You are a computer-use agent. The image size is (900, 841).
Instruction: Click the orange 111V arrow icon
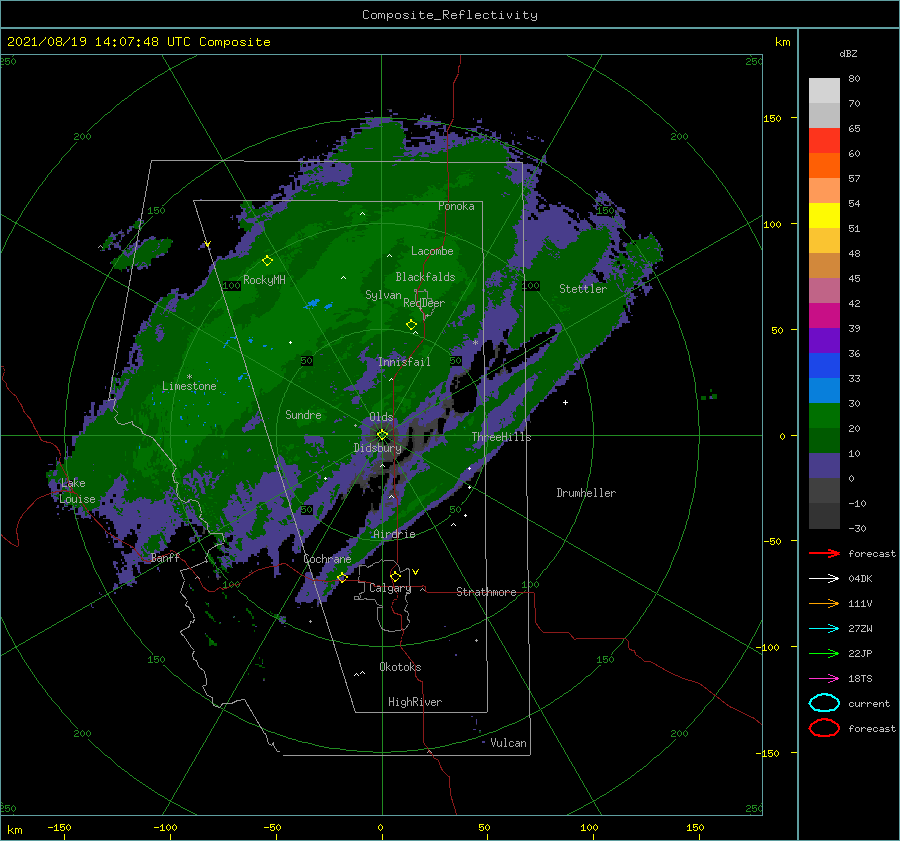[824, 603]
